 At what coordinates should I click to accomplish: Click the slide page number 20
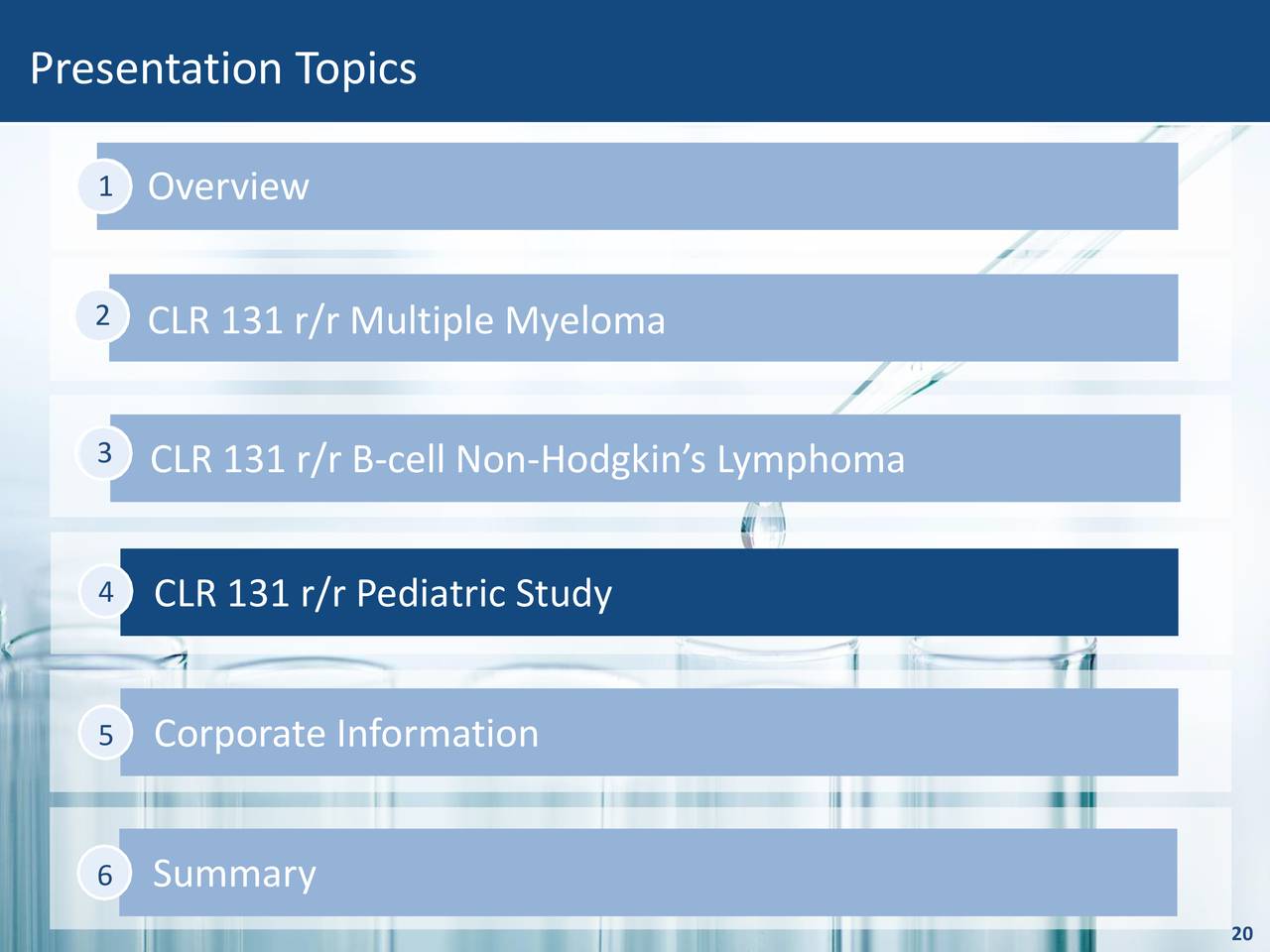[1242, 934]
